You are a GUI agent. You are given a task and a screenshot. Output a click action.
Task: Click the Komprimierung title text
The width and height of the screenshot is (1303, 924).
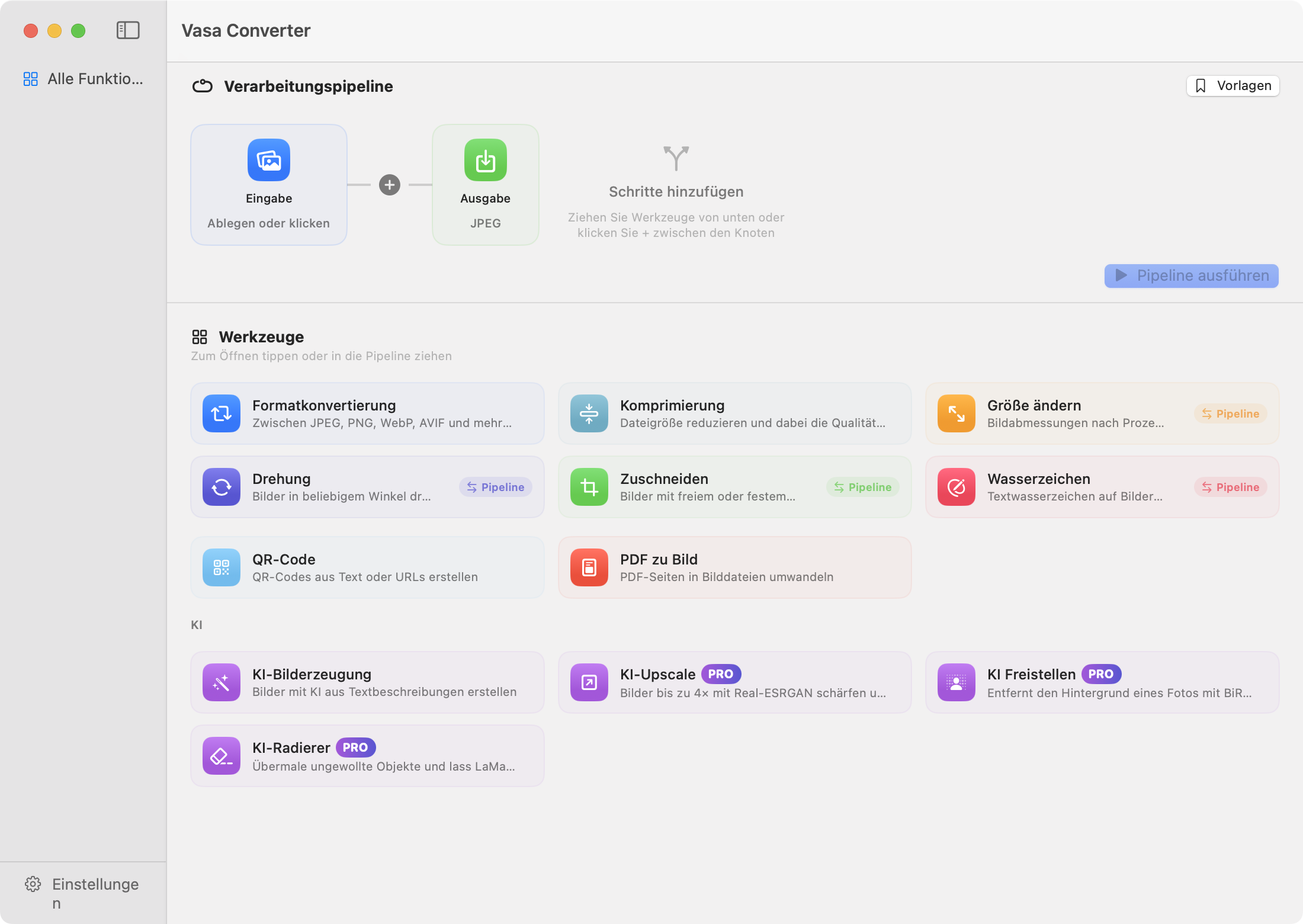[672, 405]
